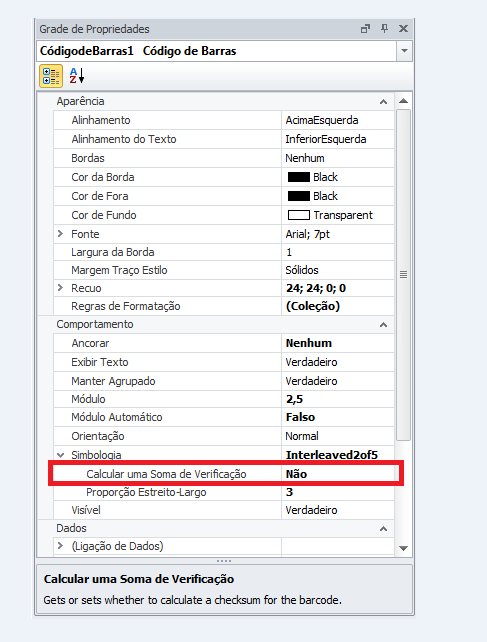The height and width of the screenshot is (642, 487).
Task: Select the Proporção Estreito-Largo property label
Action: click(146, 492)
